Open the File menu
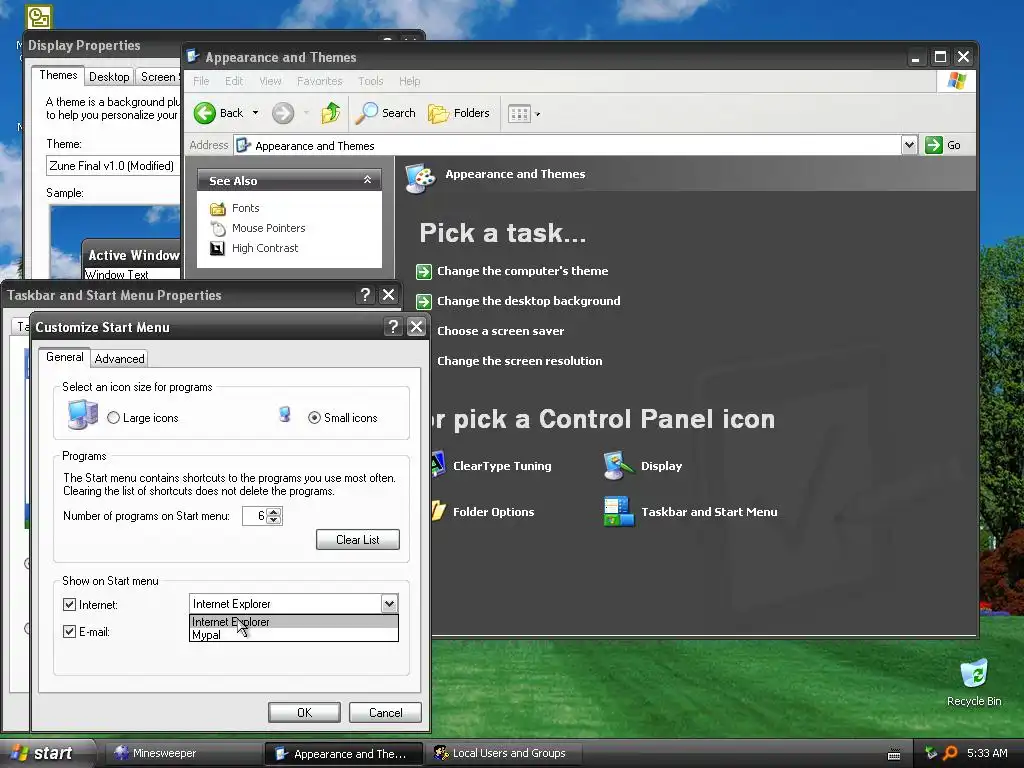Screen dimensions: 1024x768 (201, 81)
